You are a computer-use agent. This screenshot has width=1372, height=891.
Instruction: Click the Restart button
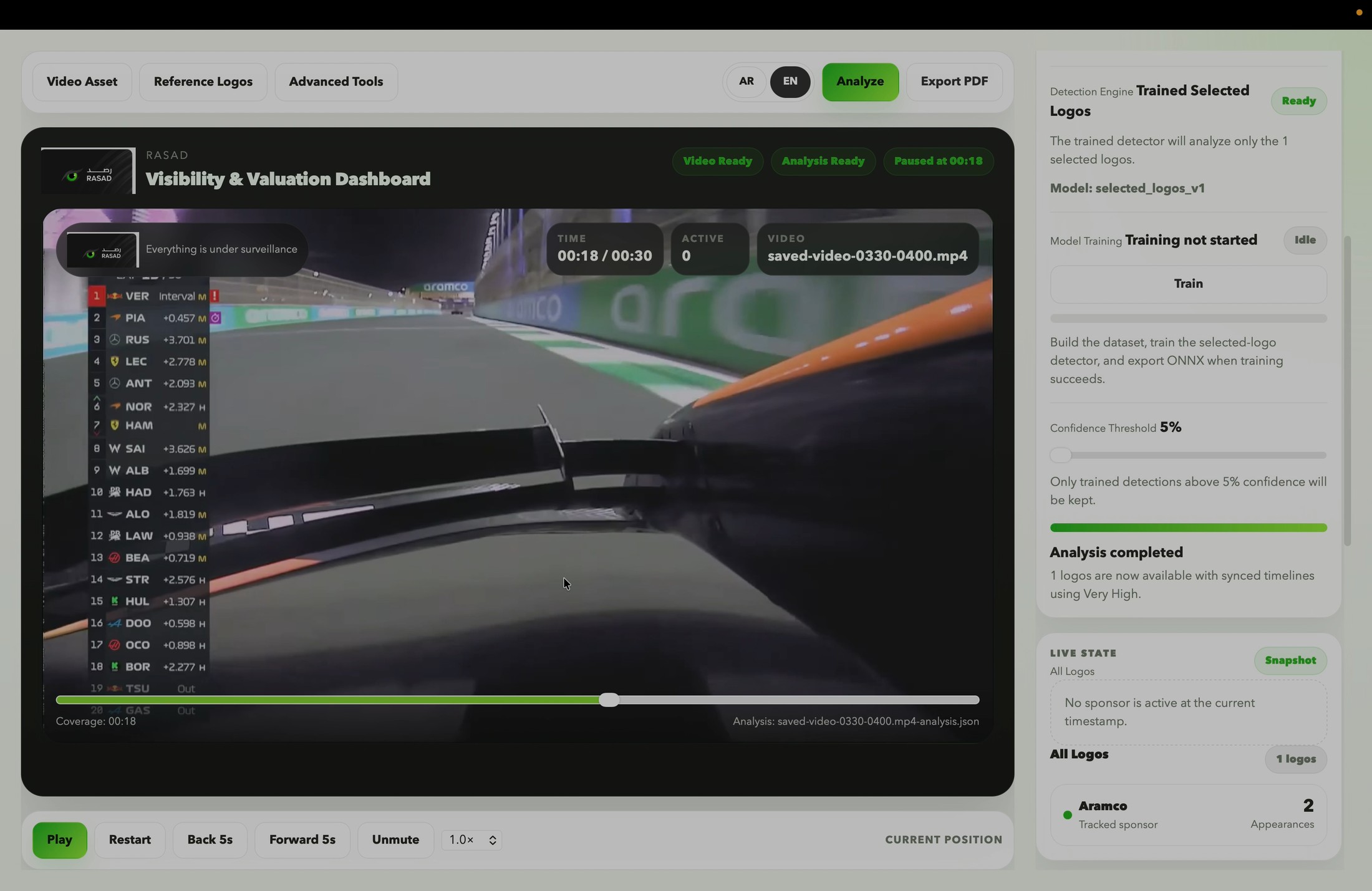click(x=130, y=840)
